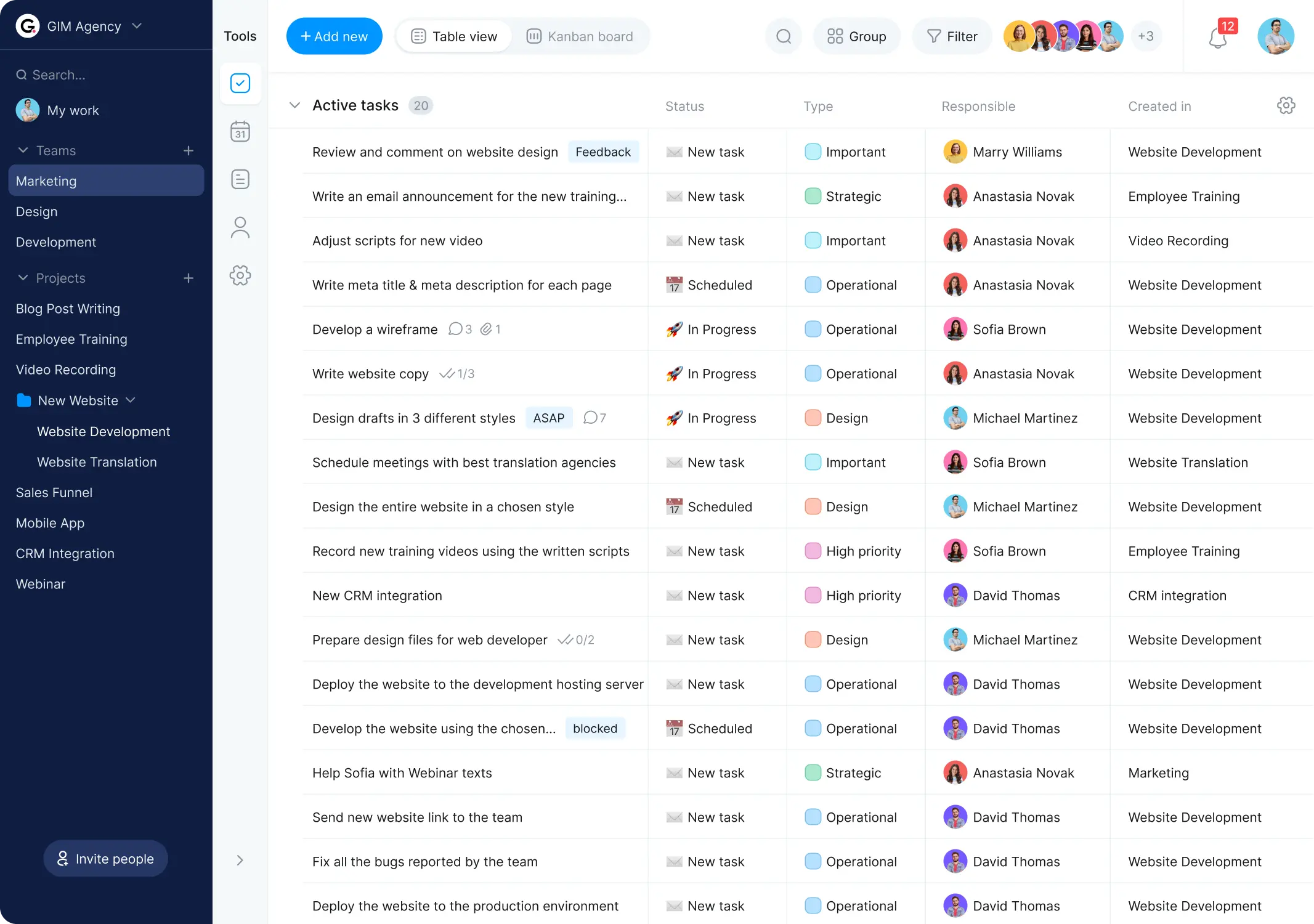Switch to Kanban board tab

(580, 36)
